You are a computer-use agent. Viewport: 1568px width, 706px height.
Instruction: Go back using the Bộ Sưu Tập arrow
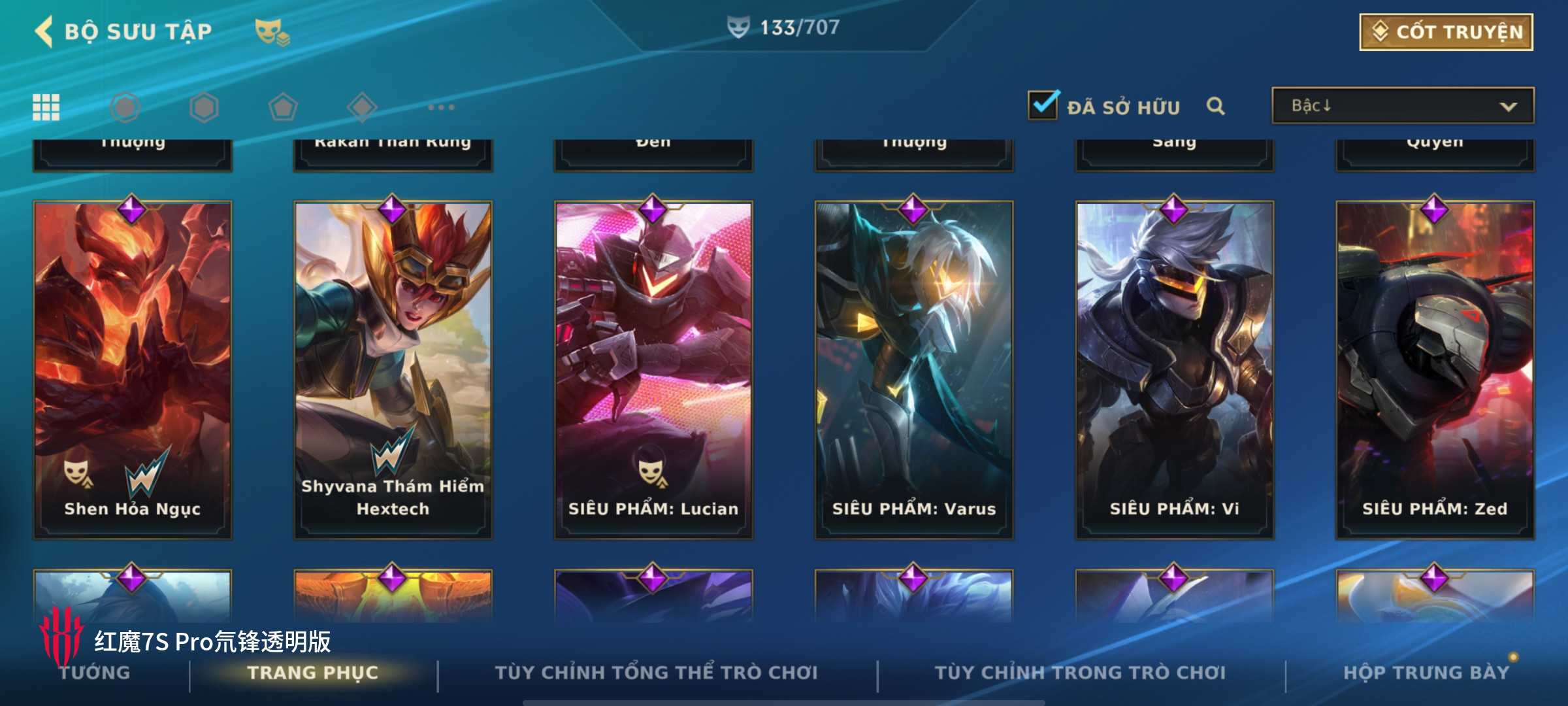(x=44, y=31)
